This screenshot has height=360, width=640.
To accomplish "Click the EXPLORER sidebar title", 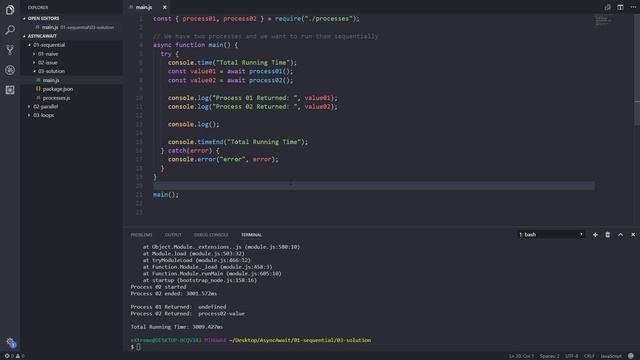I will [x=38, y=7].
